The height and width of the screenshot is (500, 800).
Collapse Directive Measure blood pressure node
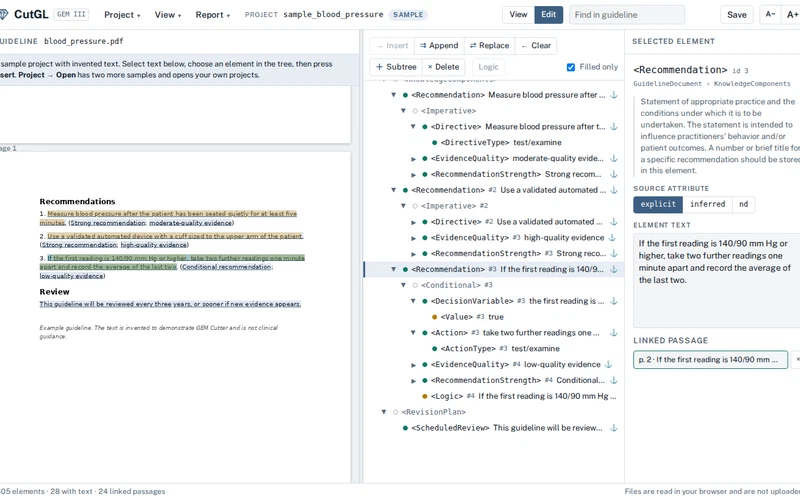tap(413, 127)
